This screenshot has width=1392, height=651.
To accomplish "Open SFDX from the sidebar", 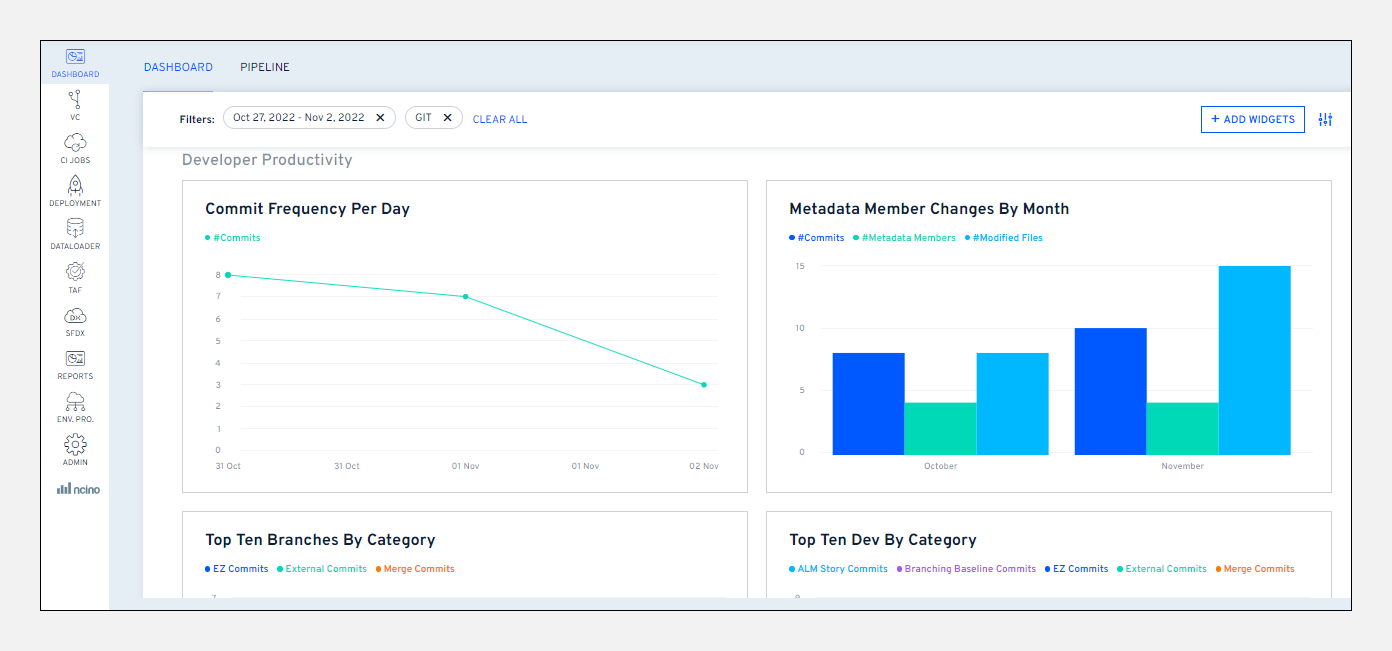I will pyautogui.click(x=75, y=316).
